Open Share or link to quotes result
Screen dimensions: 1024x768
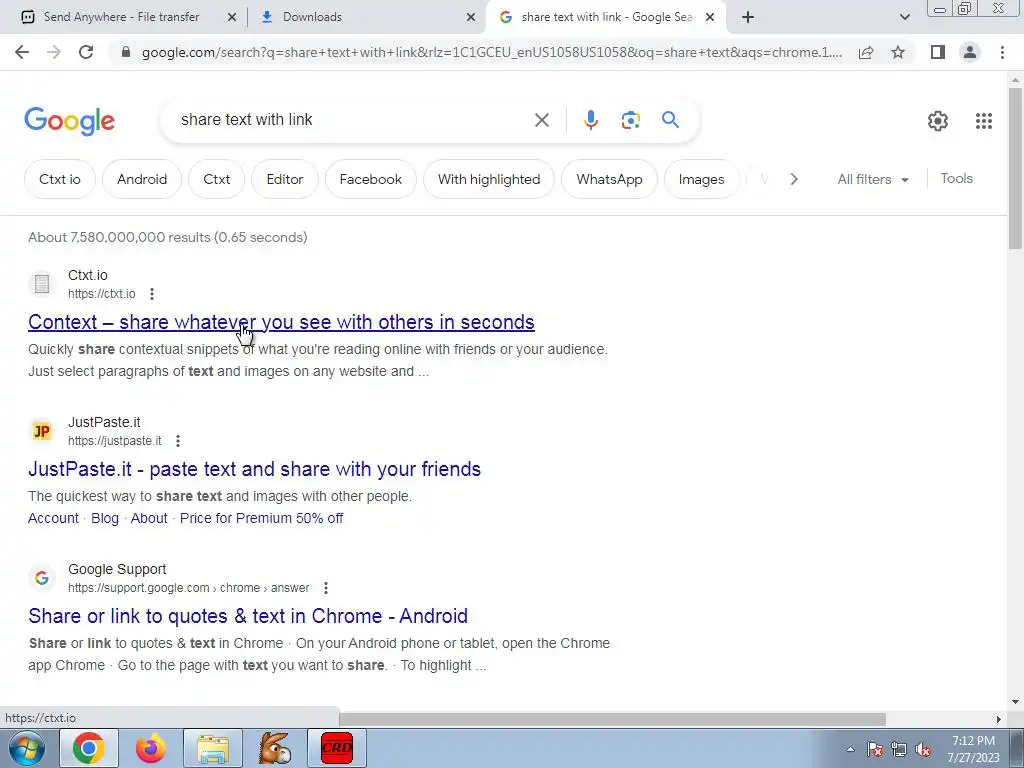[248, 616]
